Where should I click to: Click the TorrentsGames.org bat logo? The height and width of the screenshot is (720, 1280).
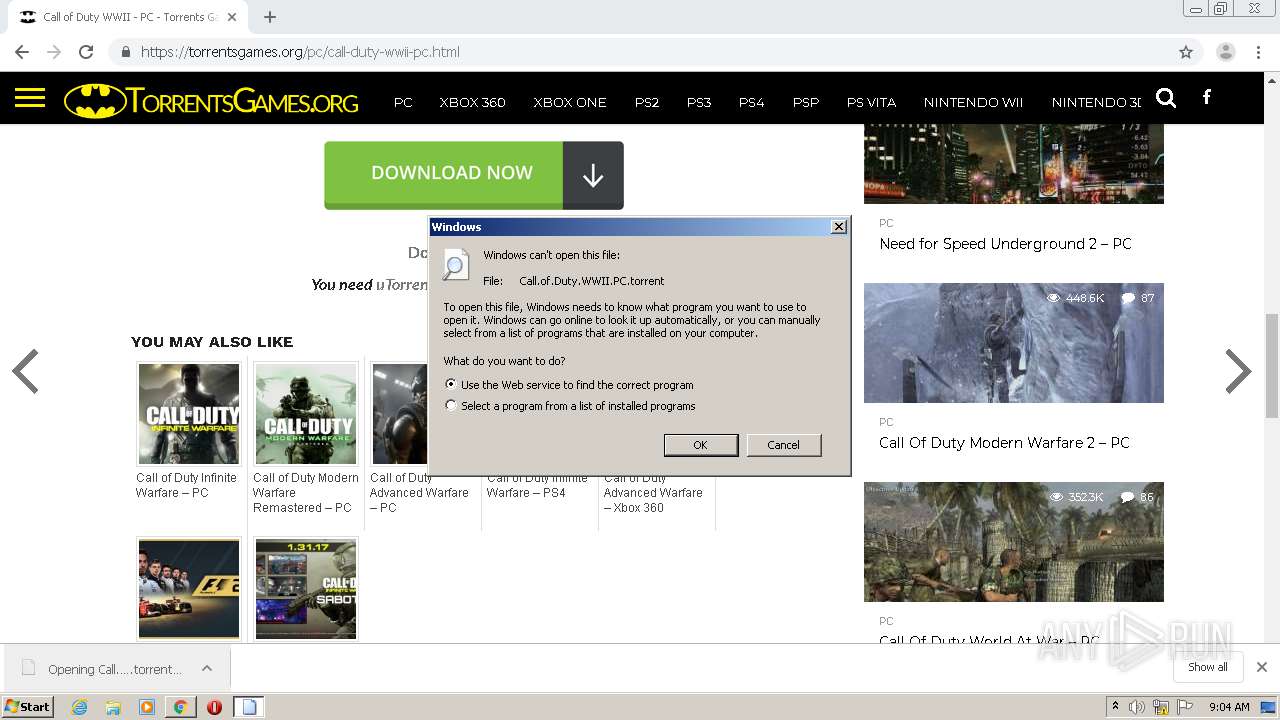coord(211,101)
